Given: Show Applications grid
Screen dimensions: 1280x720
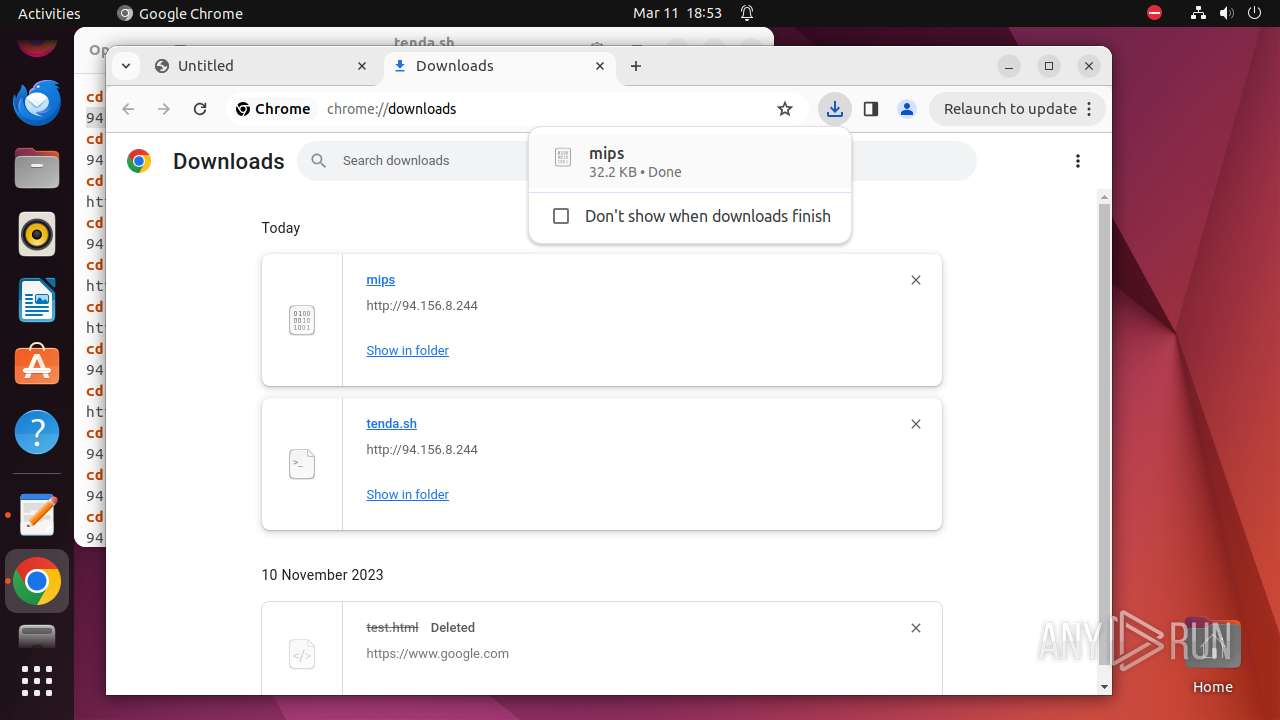Looking at the screenshot, I should coord(37,681).
